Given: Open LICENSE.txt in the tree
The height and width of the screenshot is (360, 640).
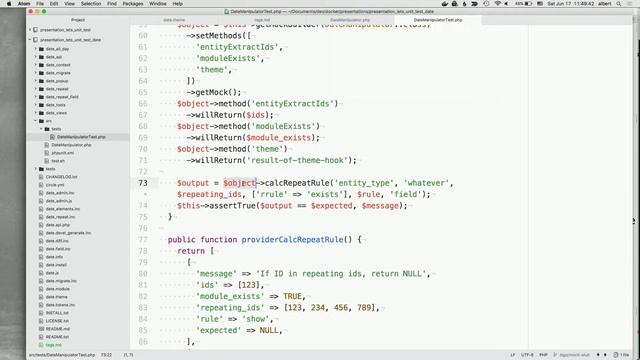Looking at the screenshot, I should [x=57, y=321].
